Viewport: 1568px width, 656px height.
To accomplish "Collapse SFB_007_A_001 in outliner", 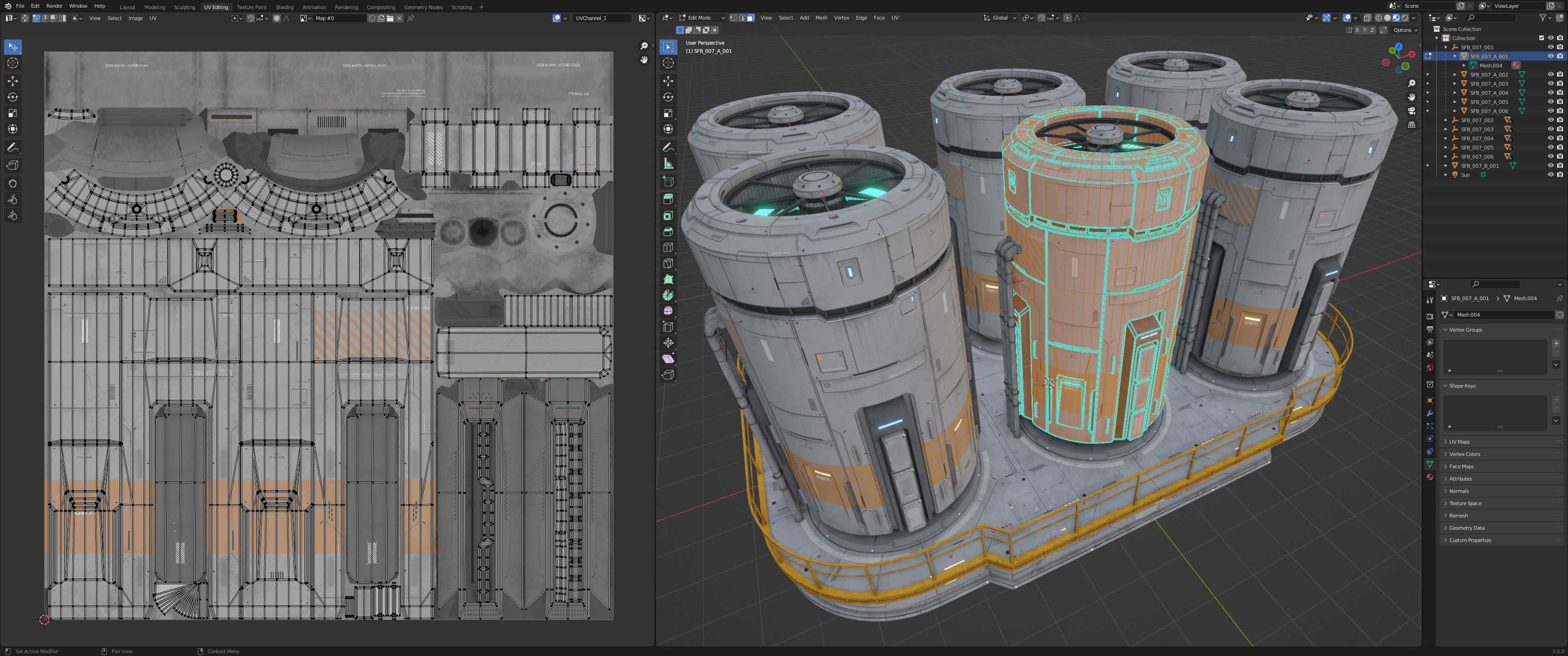I will [1455, 56].
